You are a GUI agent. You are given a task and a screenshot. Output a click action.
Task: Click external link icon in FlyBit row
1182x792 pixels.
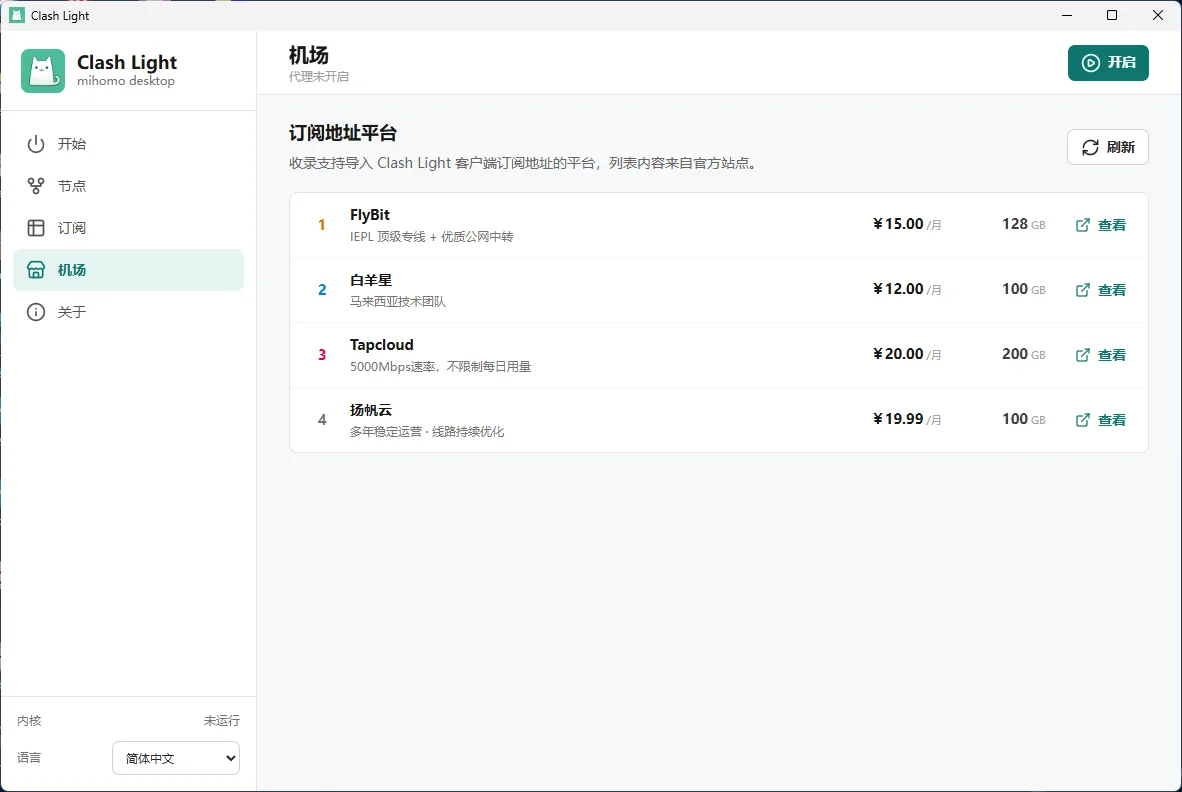[1082, 225]
